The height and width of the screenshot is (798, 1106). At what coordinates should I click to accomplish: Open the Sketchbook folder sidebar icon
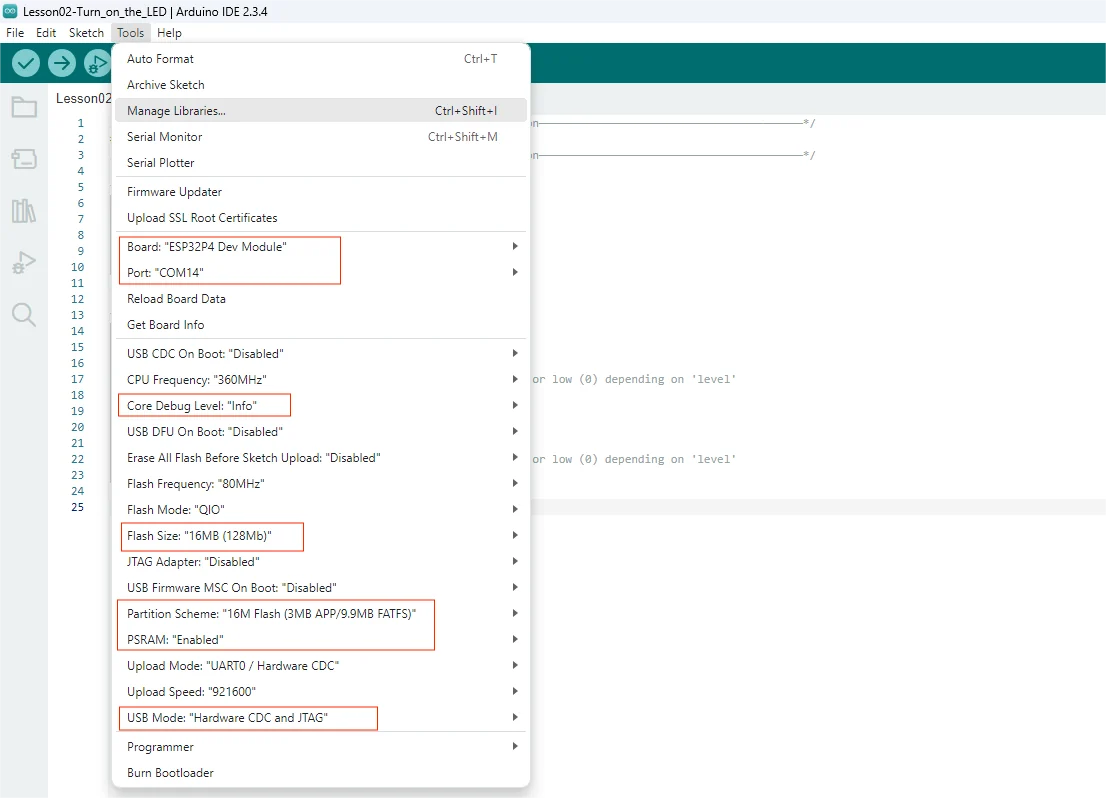click(24, 107)
